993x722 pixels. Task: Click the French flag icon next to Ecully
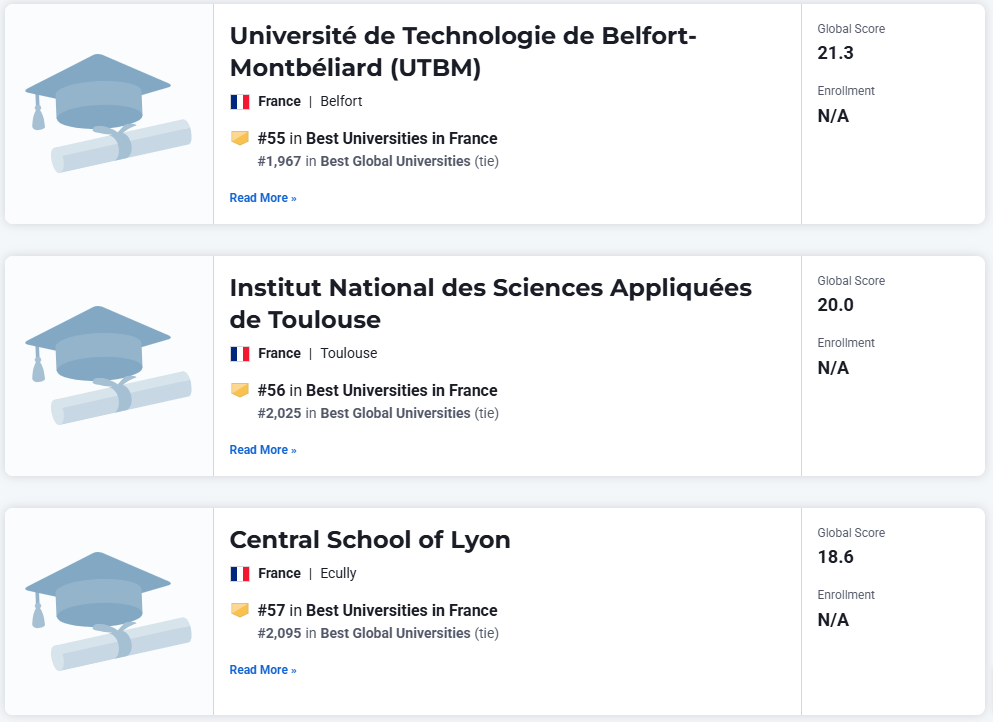[x=240, y=574]
